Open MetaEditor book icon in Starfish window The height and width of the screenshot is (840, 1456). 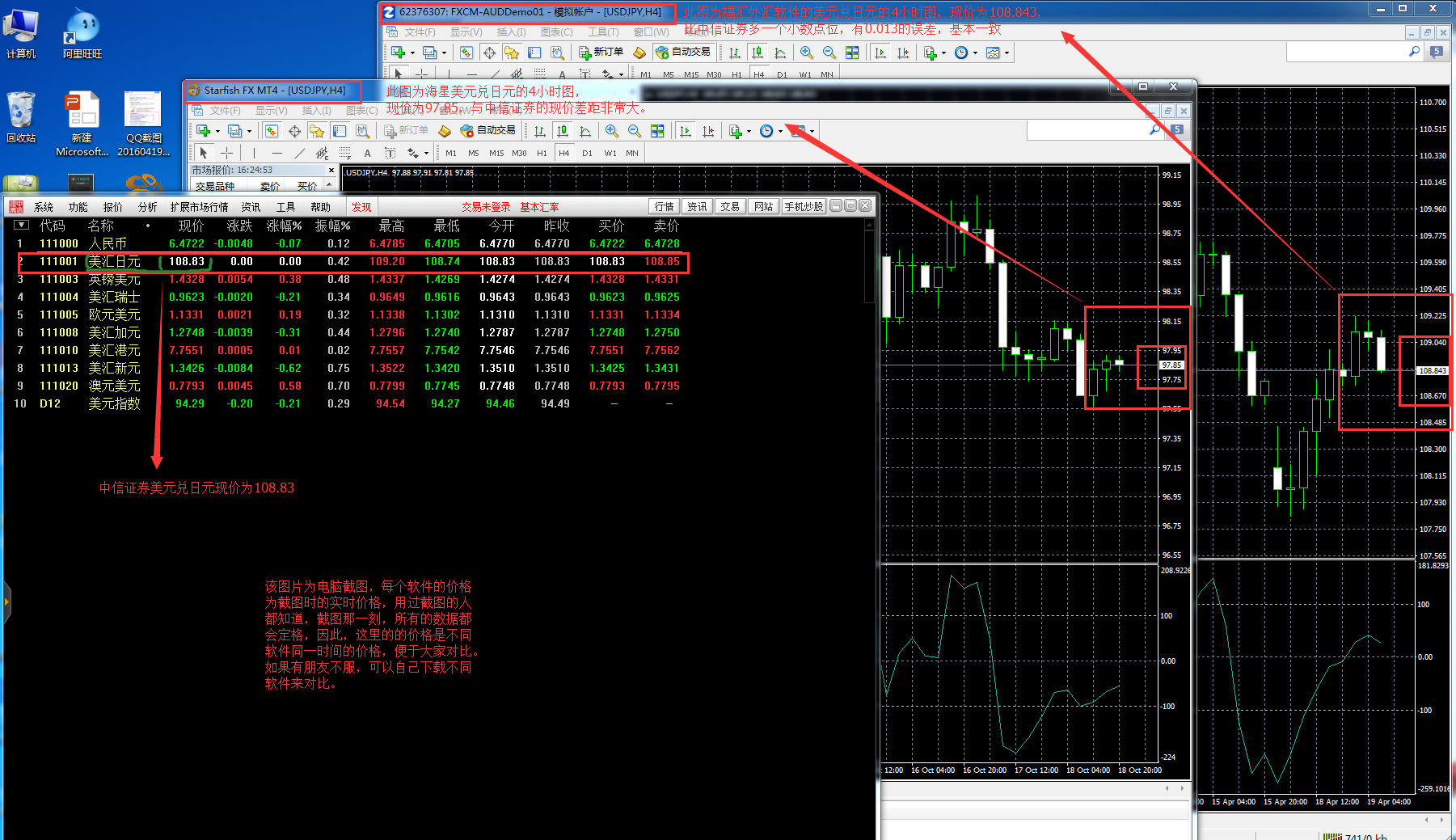click(x=445, y=131)
